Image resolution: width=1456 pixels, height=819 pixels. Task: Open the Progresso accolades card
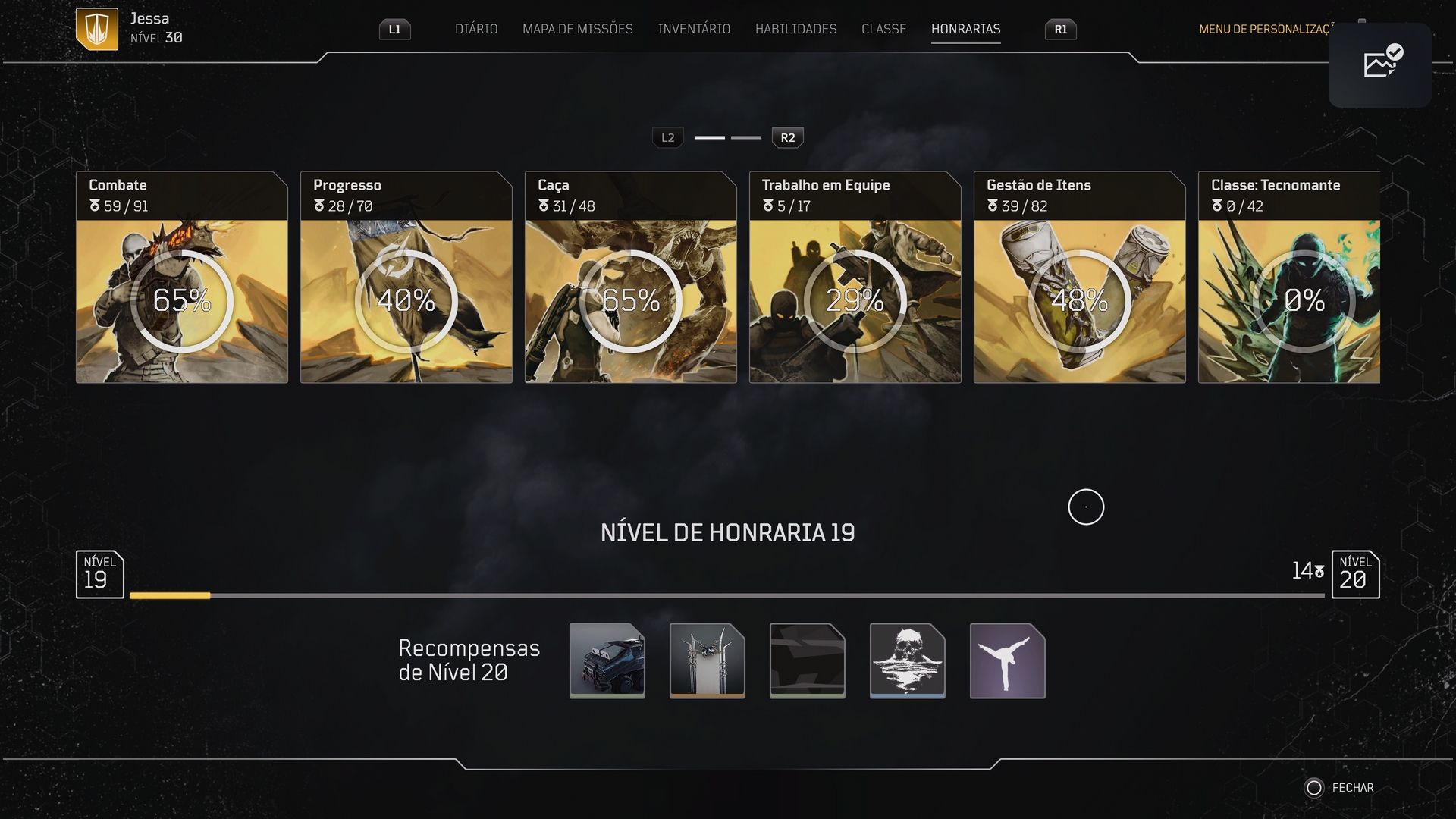tap(406, 278)
